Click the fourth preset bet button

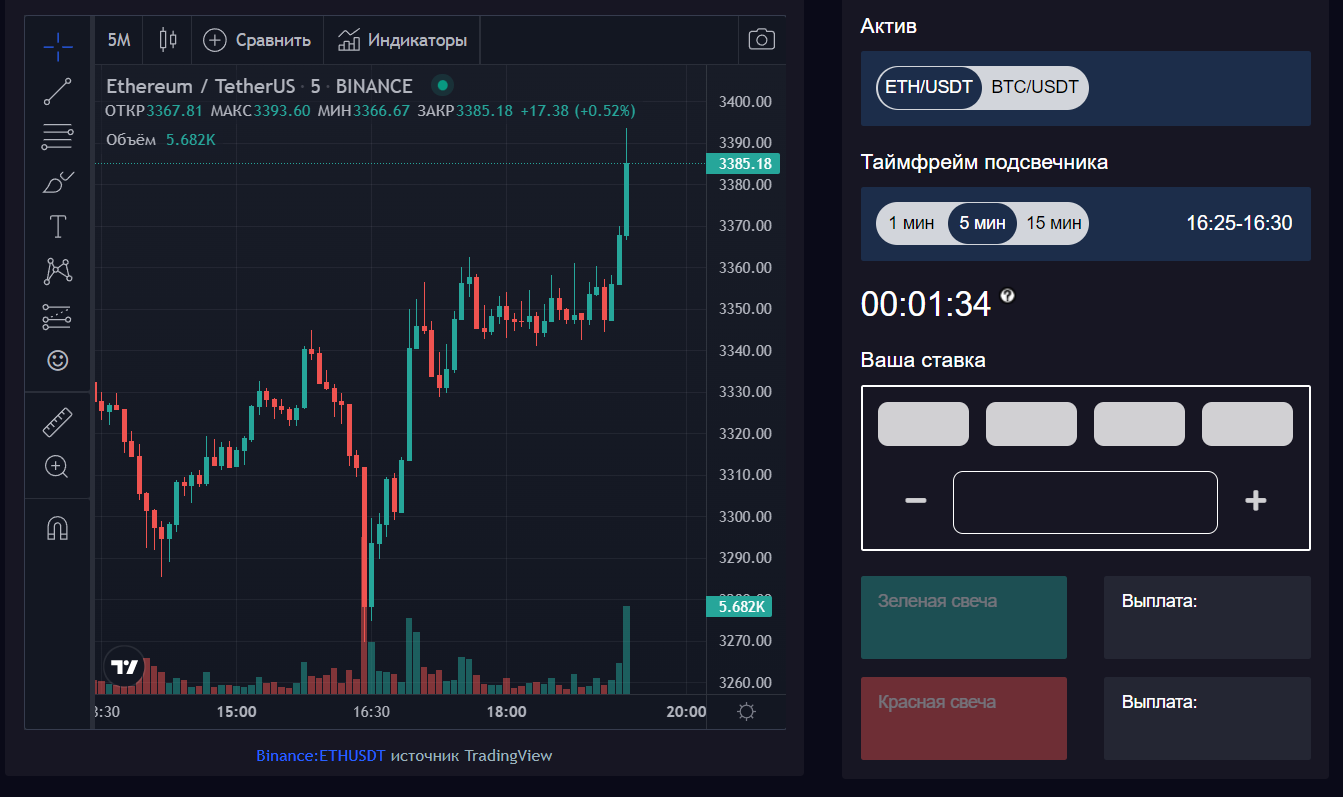click(x=1247, y=424)
